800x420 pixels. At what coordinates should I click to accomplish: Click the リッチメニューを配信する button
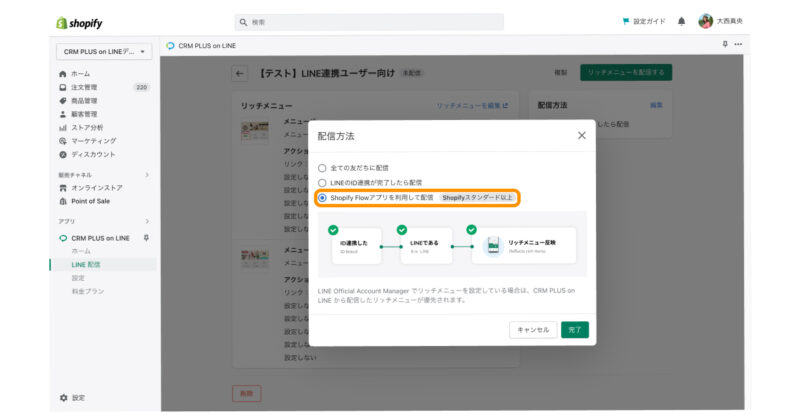(x=626, y=72)
